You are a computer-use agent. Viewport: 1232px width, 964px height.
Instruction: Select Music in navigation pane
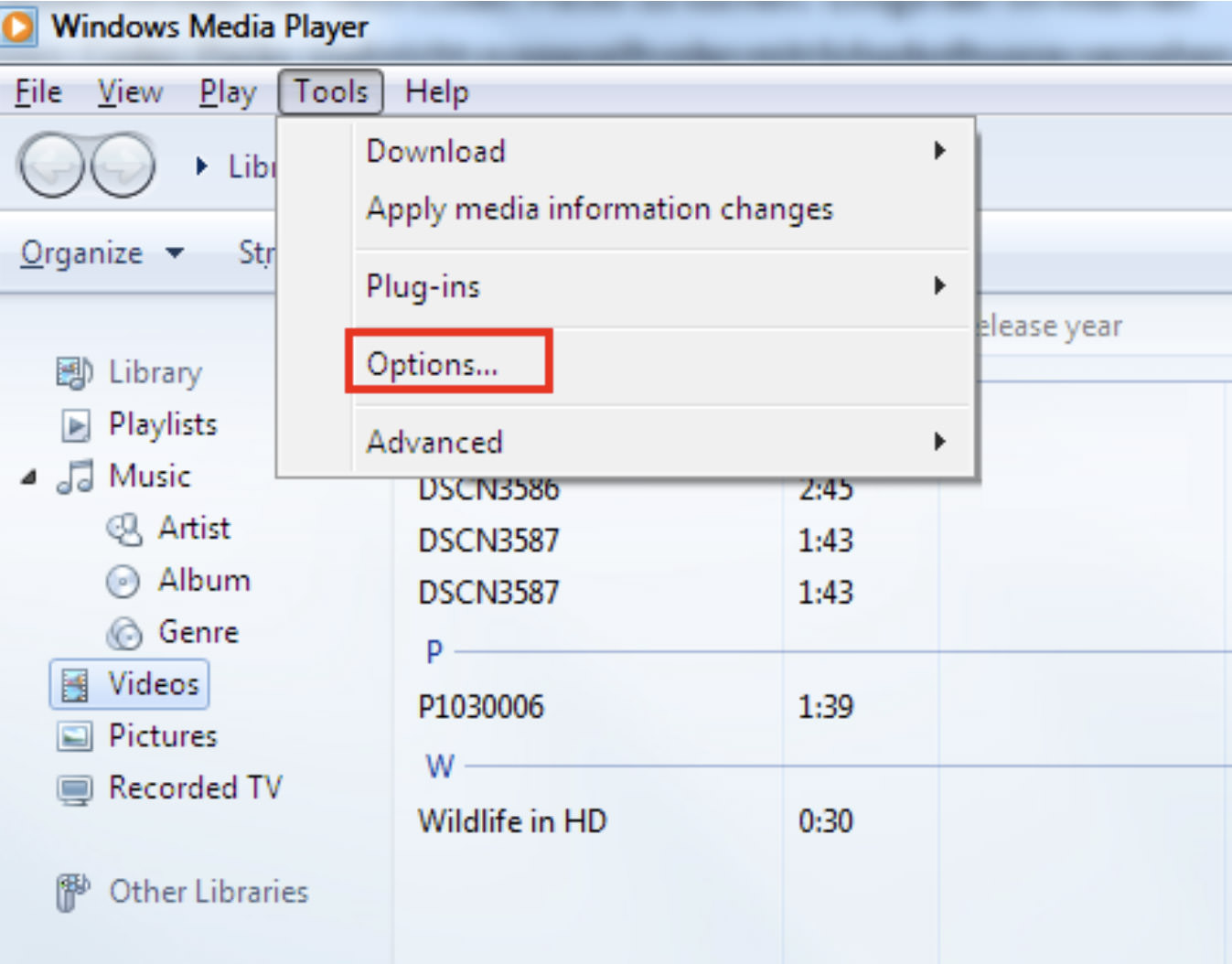149,477
